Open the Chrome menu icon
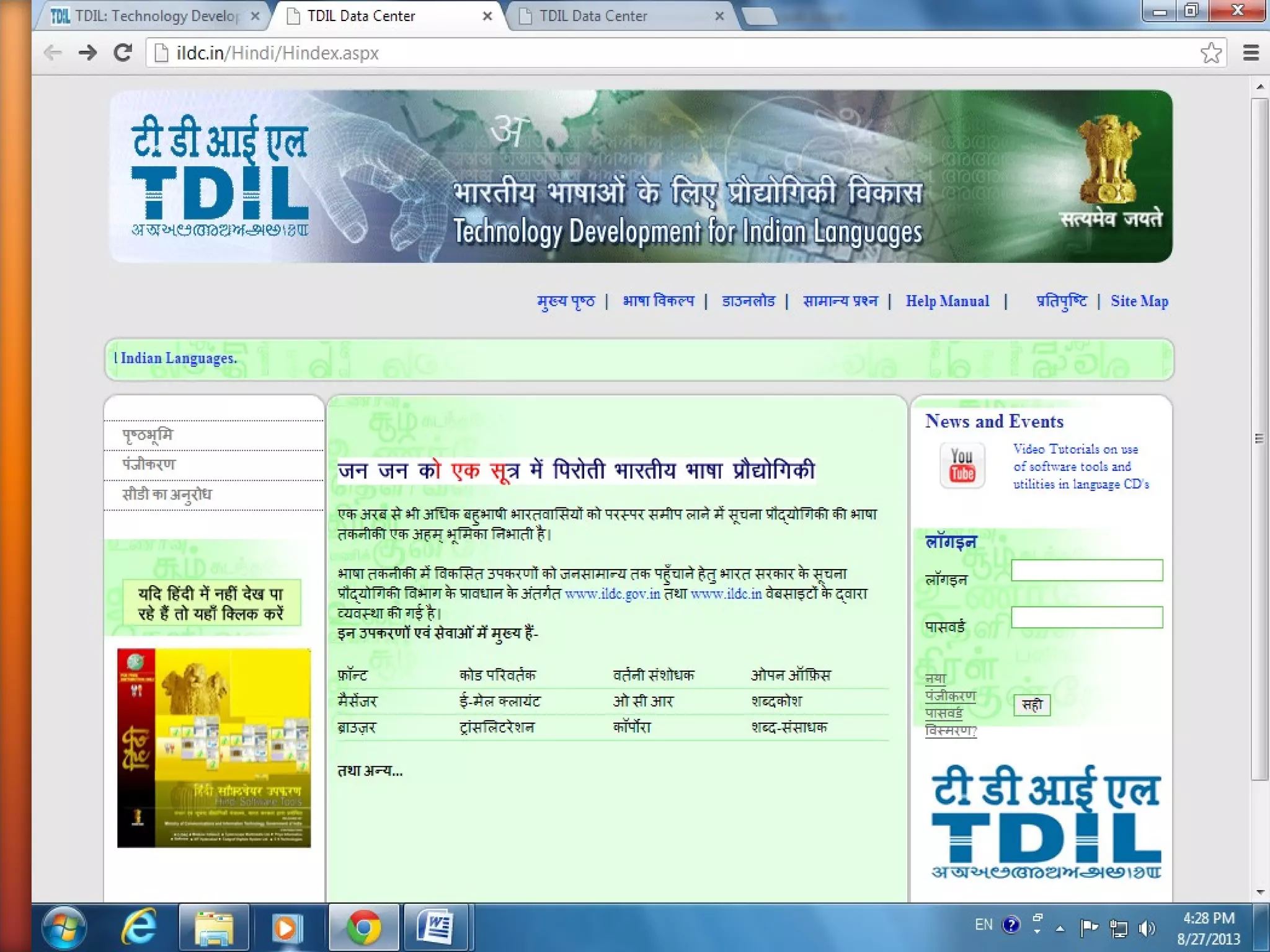The width and height of the screenshot is (1270, 952). (x=1251, y=53)
